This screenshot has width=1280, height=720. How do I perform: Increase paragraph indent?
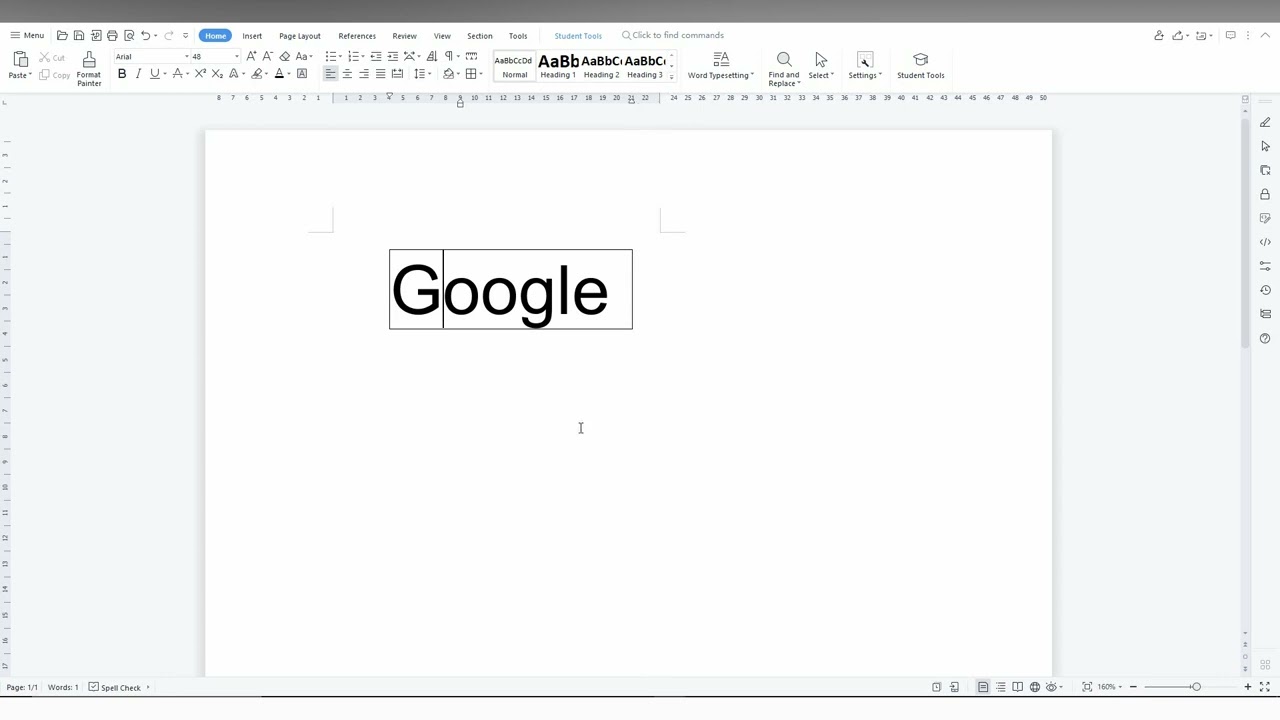[393, 56]
